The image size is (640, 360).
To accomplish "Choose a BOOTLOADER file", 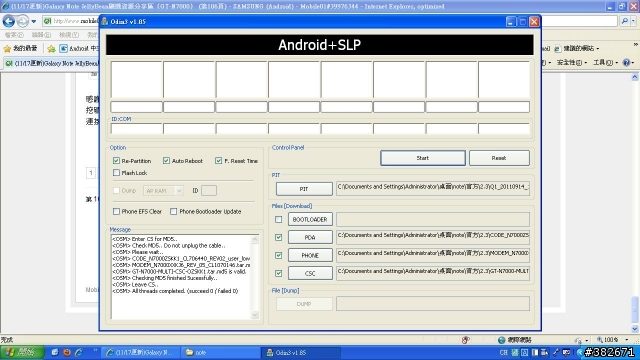I will (310, 219).
